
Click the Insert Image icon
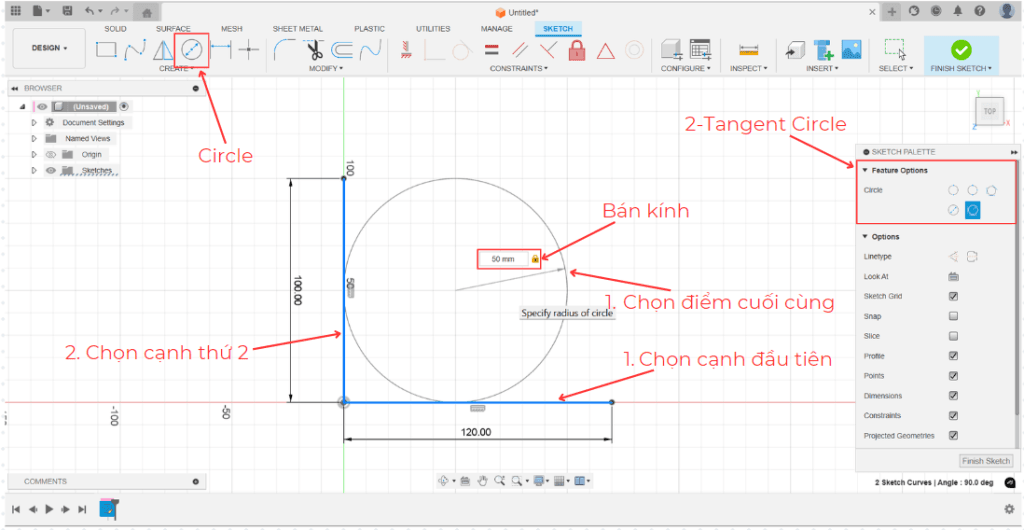(851, 49)
